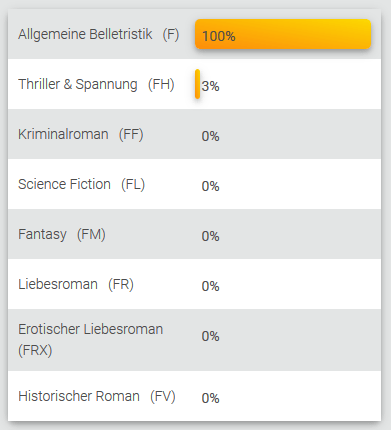Viewport: 391px width, 430px height.
Task: Select the Allgemeine Belletristik (F) row
Action: 194,34
